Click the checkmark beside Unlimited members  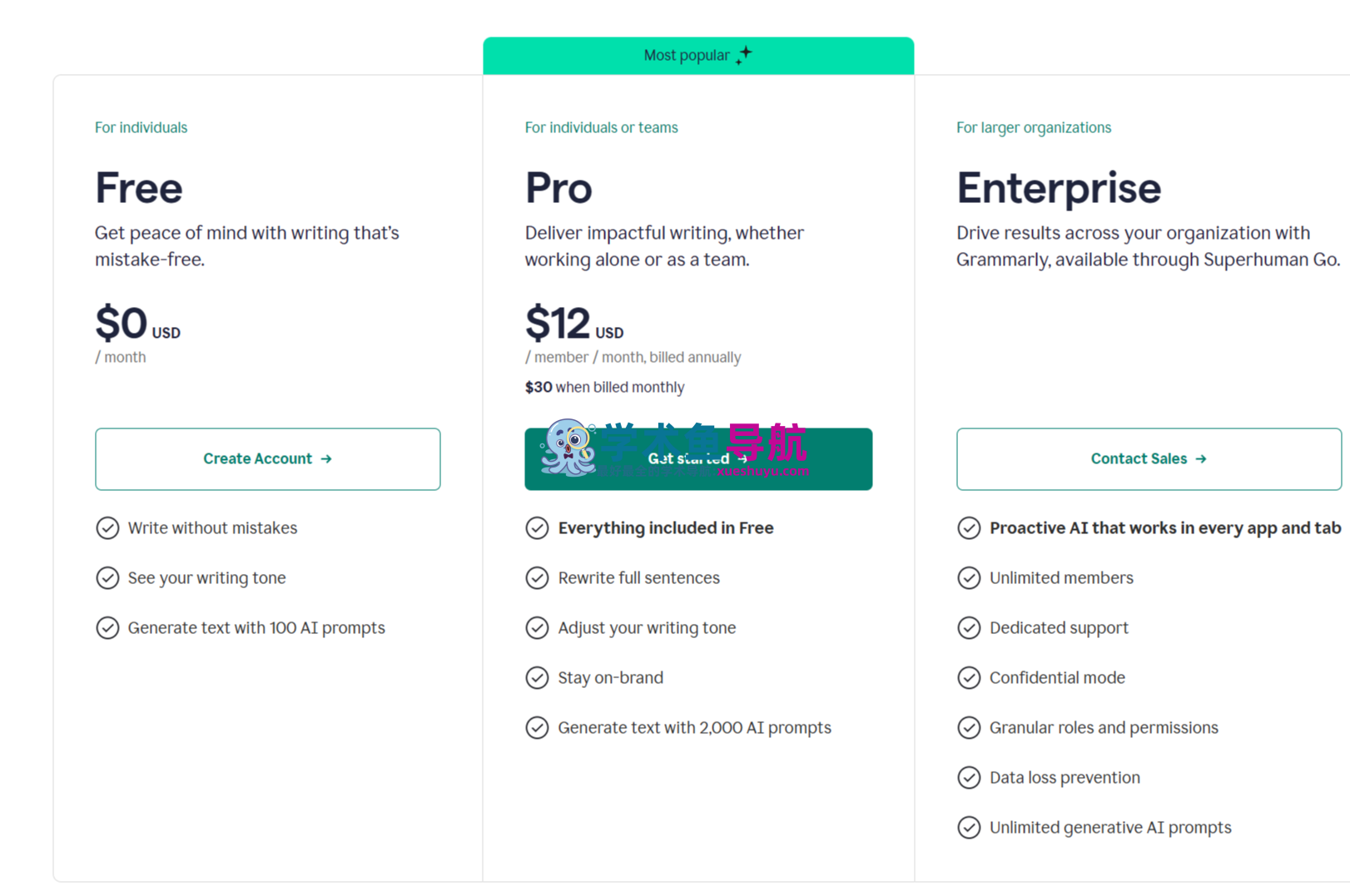(x=970, y=577)
